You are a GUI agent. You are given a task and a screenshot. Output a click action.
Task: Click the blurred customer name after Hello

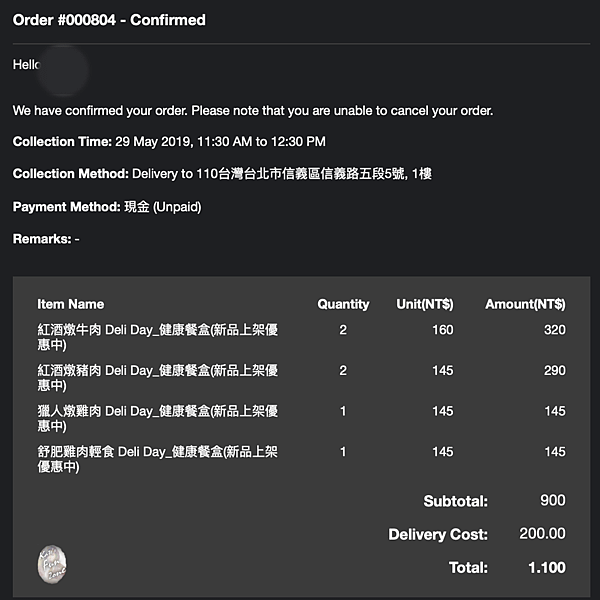[63, 70]
